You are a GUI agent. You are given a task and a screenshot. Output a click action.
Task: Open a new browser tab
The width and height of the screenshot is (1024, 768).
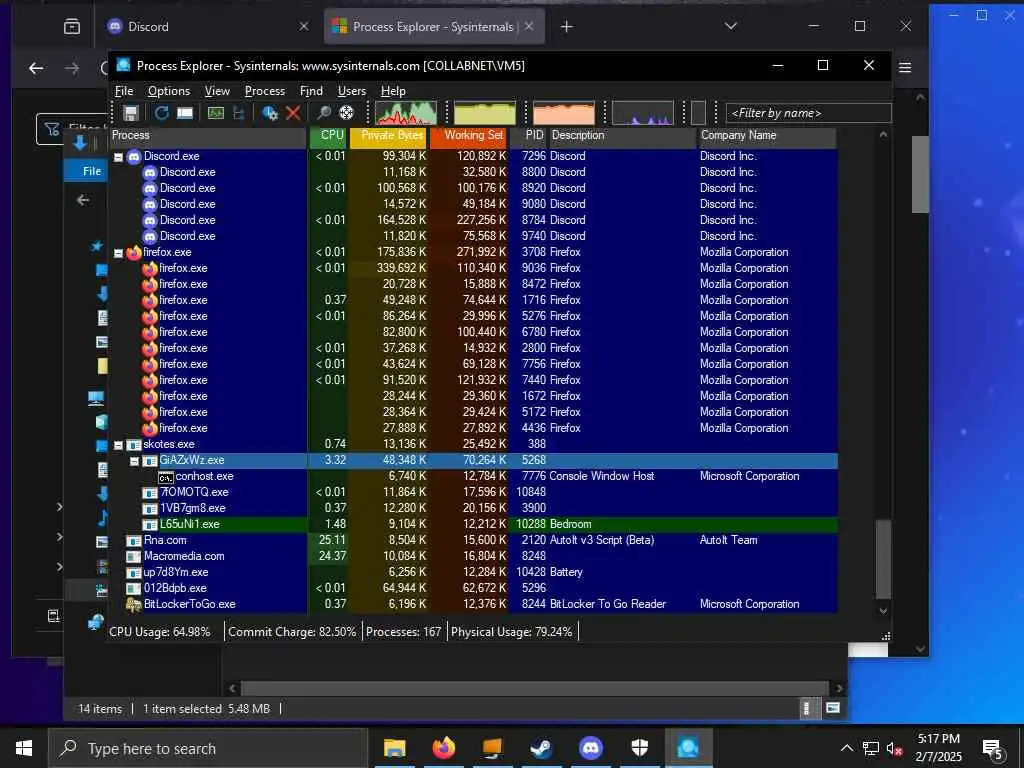click(x=567, y=27)
